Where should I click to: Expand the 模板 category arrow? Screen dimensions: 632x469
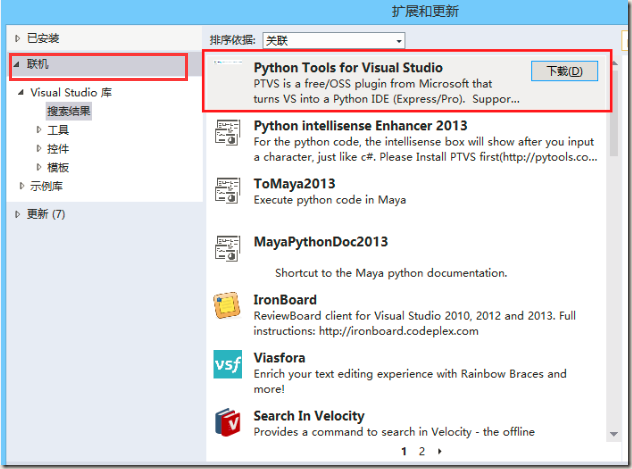(x=39, y=167)
